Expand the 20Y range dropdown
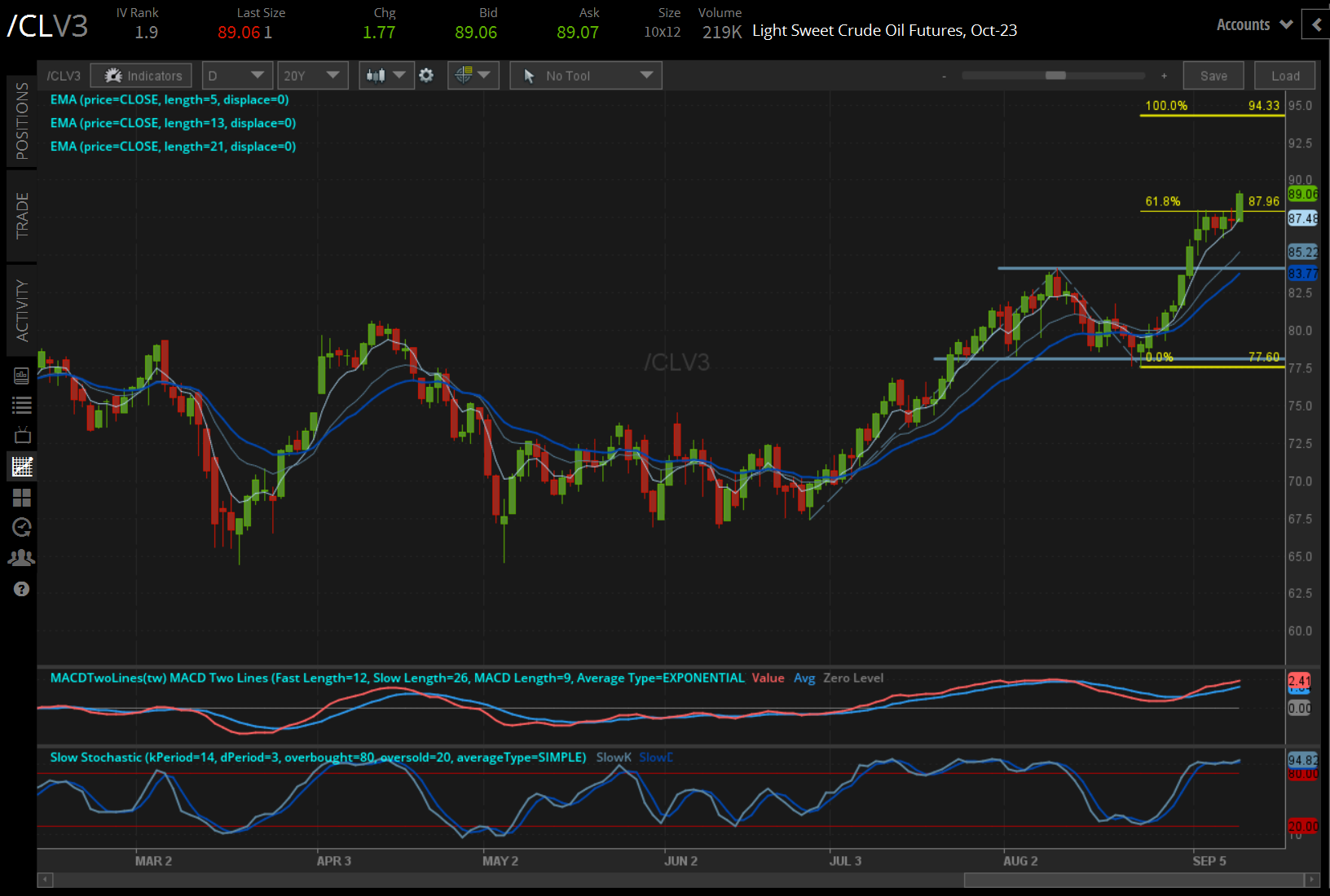Image resolution: width=1330 pixels, height=896 pixels. (x=312, y=75)
